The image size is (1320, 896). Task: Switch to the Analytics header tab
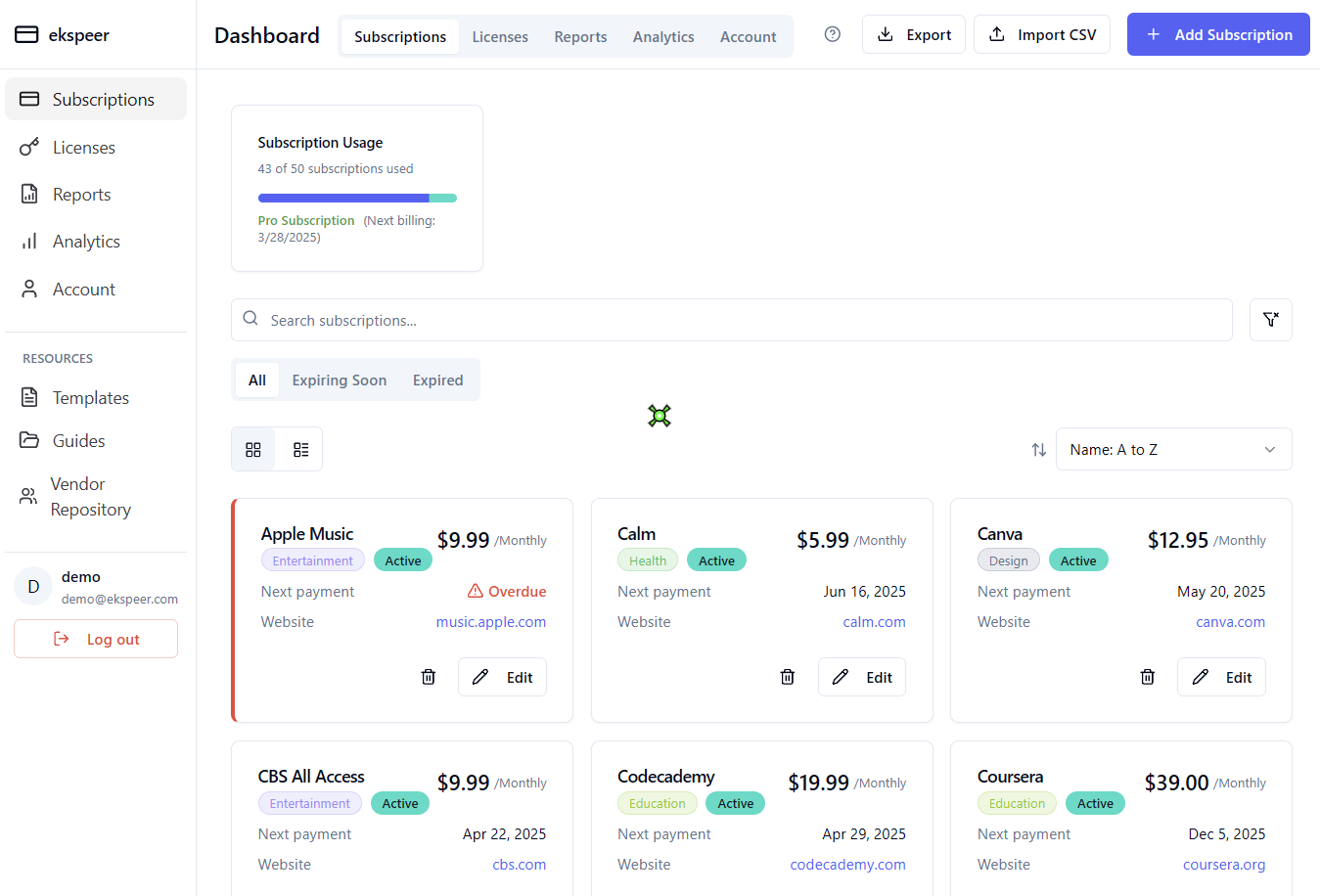click(663, 37)
